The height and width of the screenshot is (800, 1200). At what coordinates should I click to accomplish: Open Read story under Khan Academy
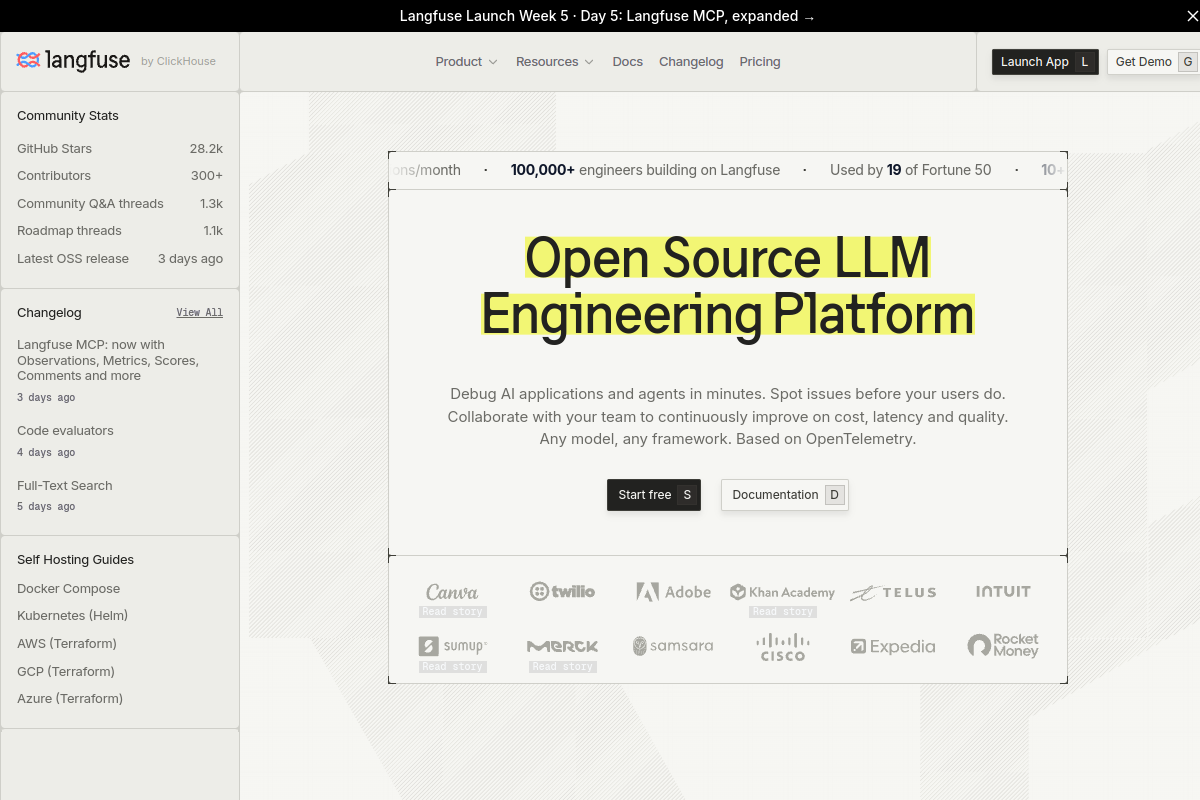[x=783, y=612]
